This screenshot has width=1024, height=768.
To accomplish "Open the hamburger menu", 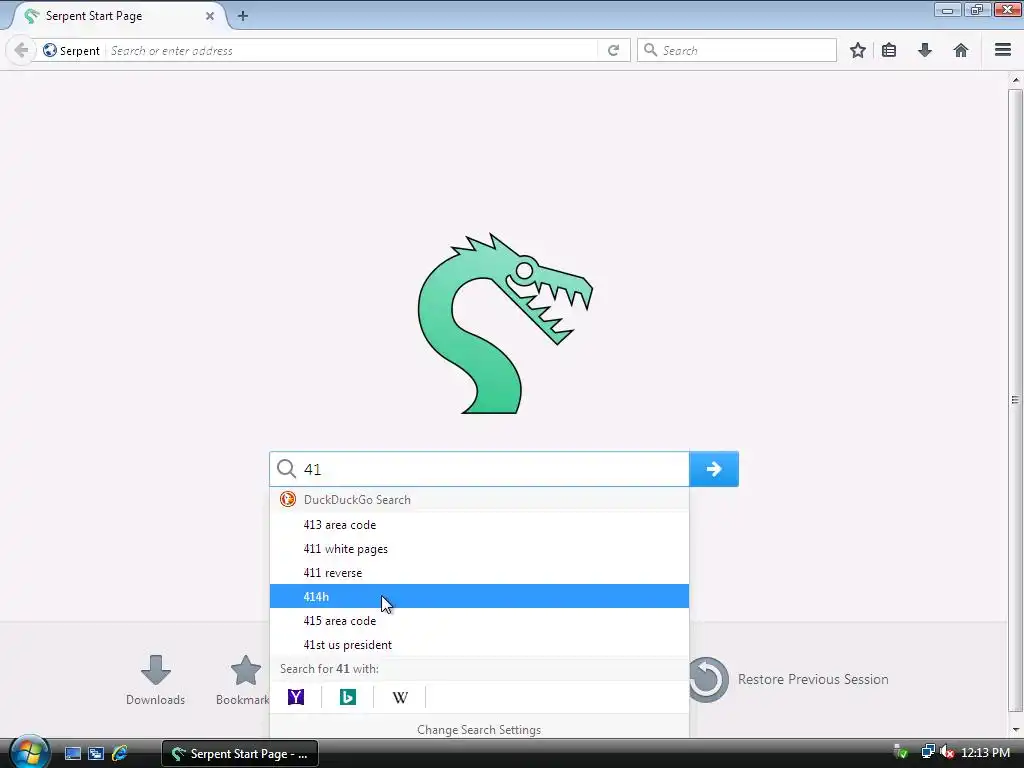I will [1003, 50].
